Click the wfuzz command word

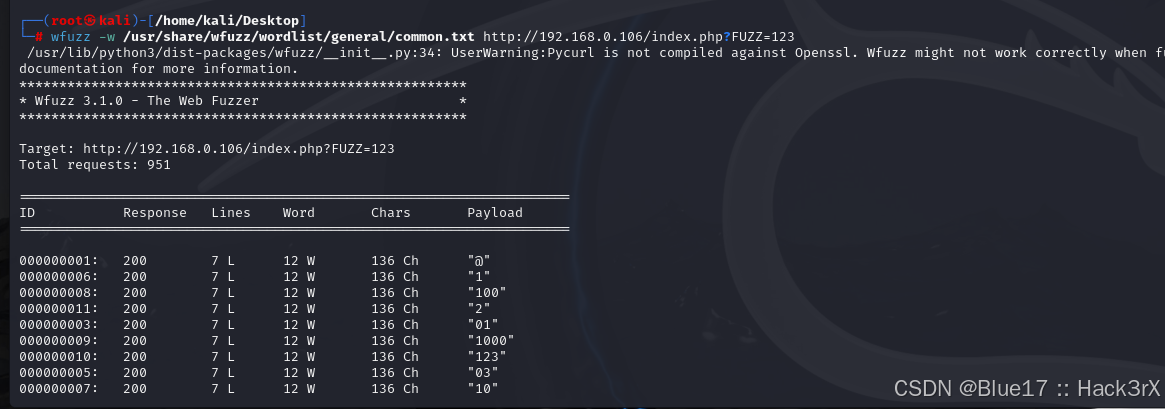pos(71,36)
